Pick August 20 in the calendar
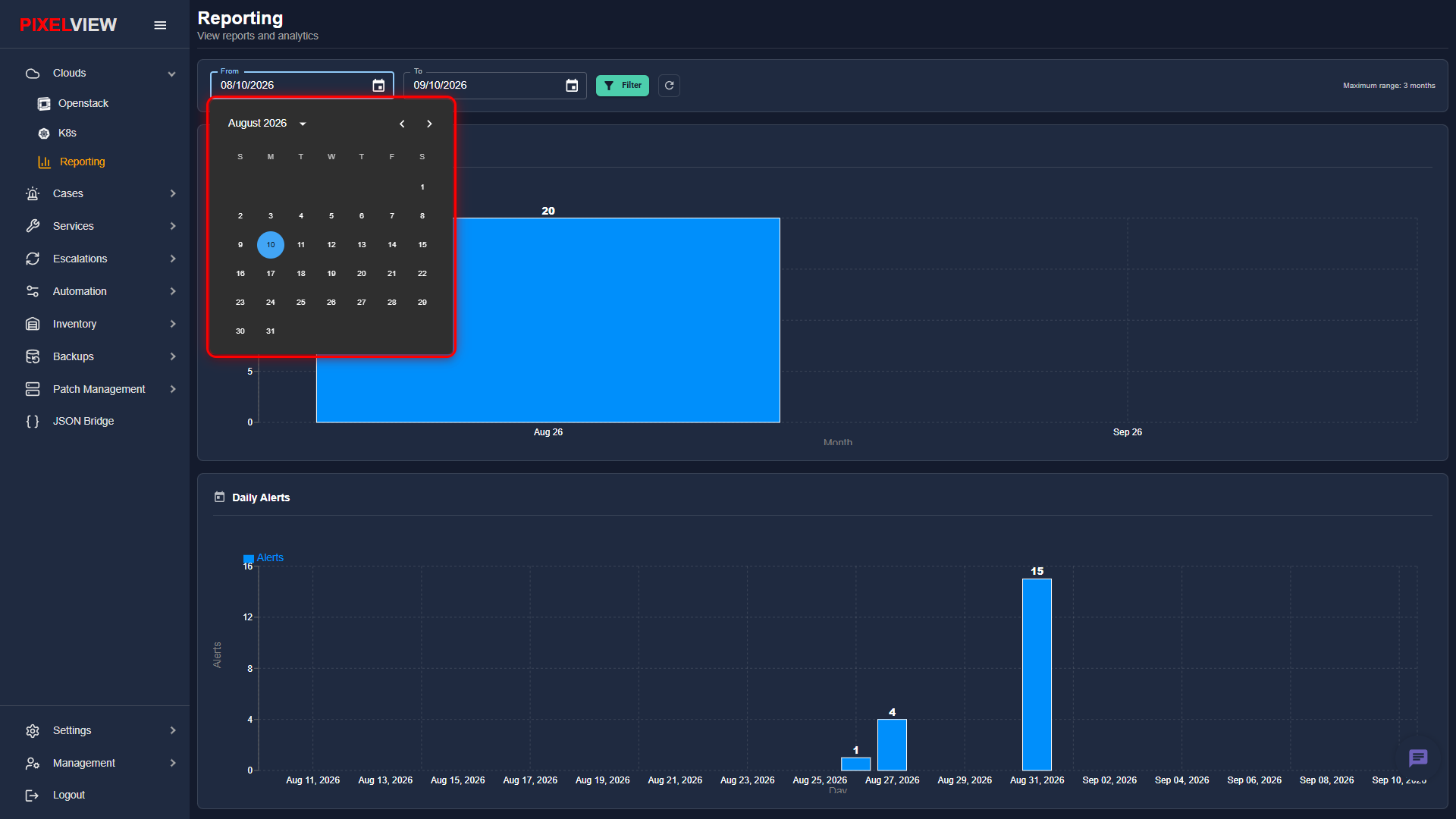Viewport: 1456px width, 819px height. (362, 274)
